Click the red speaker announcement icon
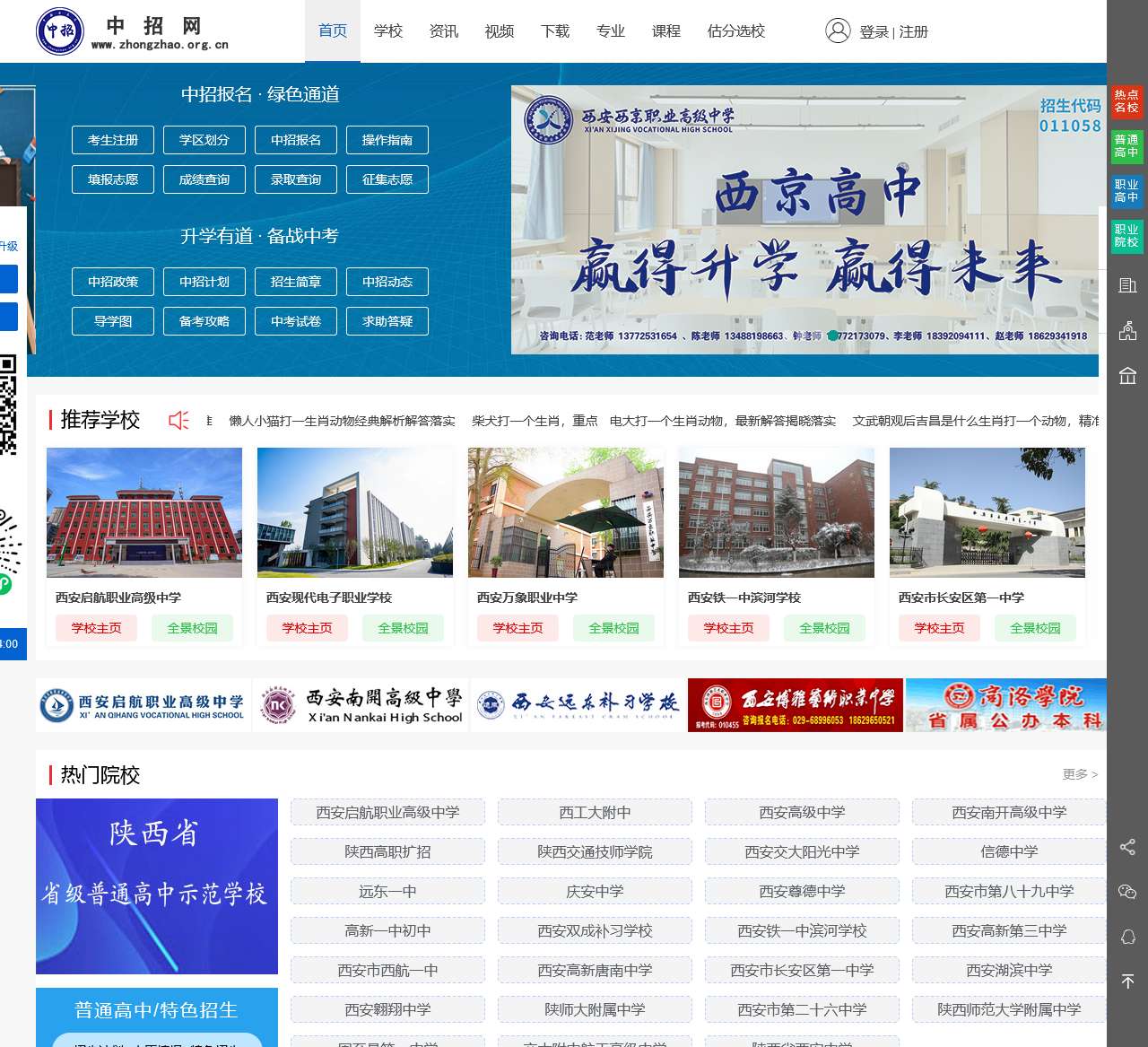Image resolution: width=1148 pixels, height=1047 pixels. tap(178, 420)
